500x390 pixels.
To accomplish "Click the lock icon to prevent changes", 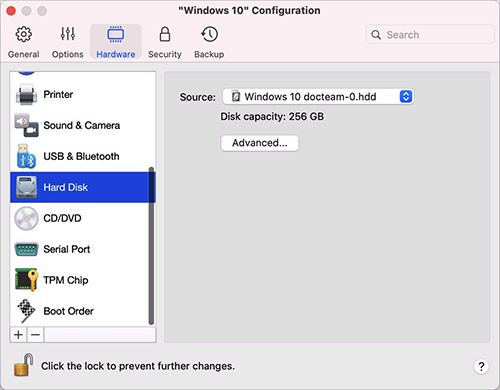I will [24, 365].
